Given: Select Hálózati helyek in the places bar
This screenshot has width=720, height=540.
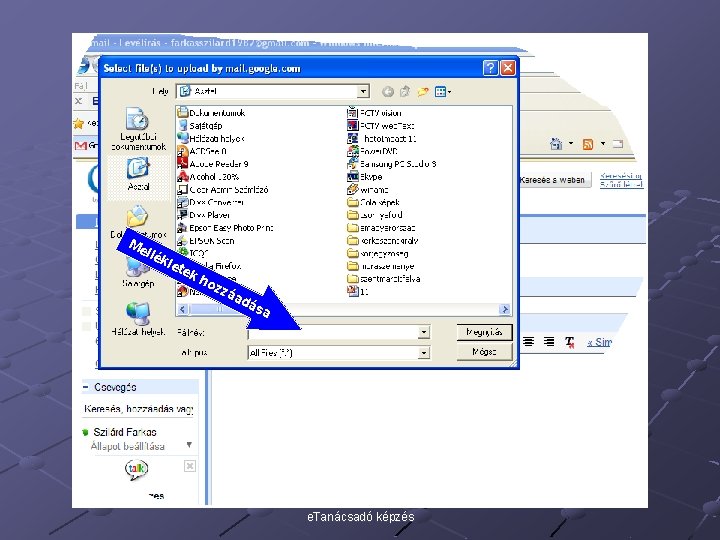Looking at the screenshot, I should [138, 318].
